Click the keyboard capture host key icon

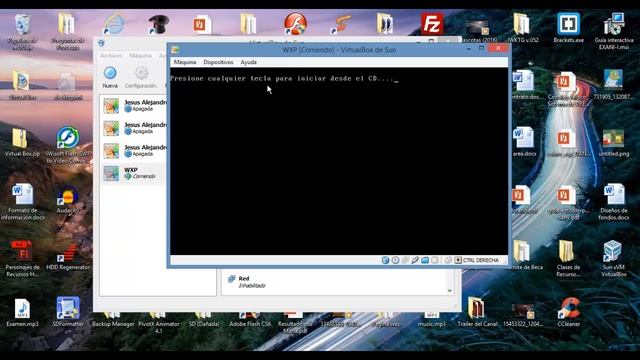pos(458,260)
